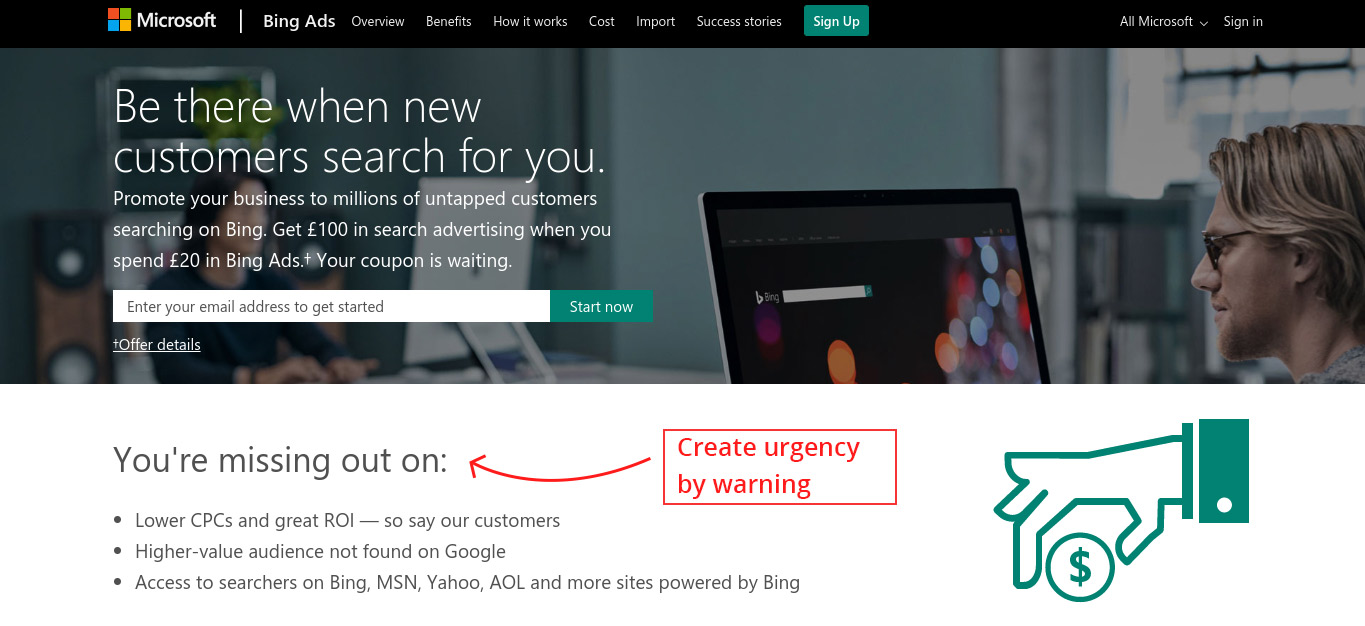Open the Import menu item
This screenshot has height=626, width=1365.
(x=656, y=21)
